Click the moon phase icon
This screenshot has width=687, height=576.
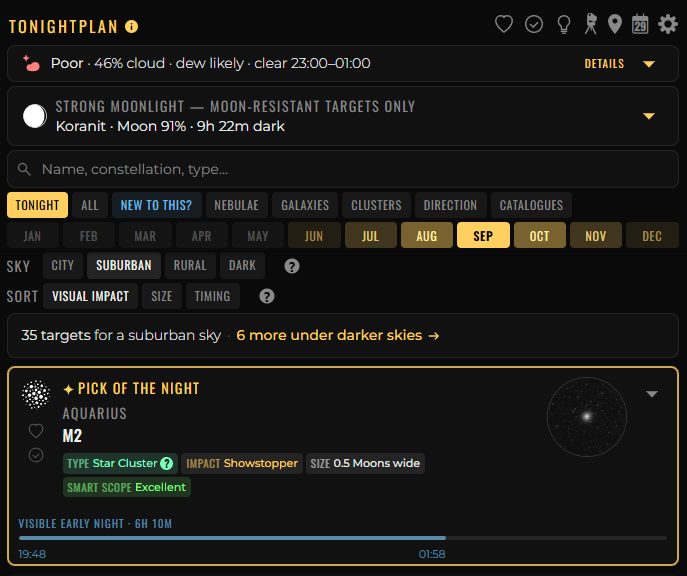tap(35, 116)
